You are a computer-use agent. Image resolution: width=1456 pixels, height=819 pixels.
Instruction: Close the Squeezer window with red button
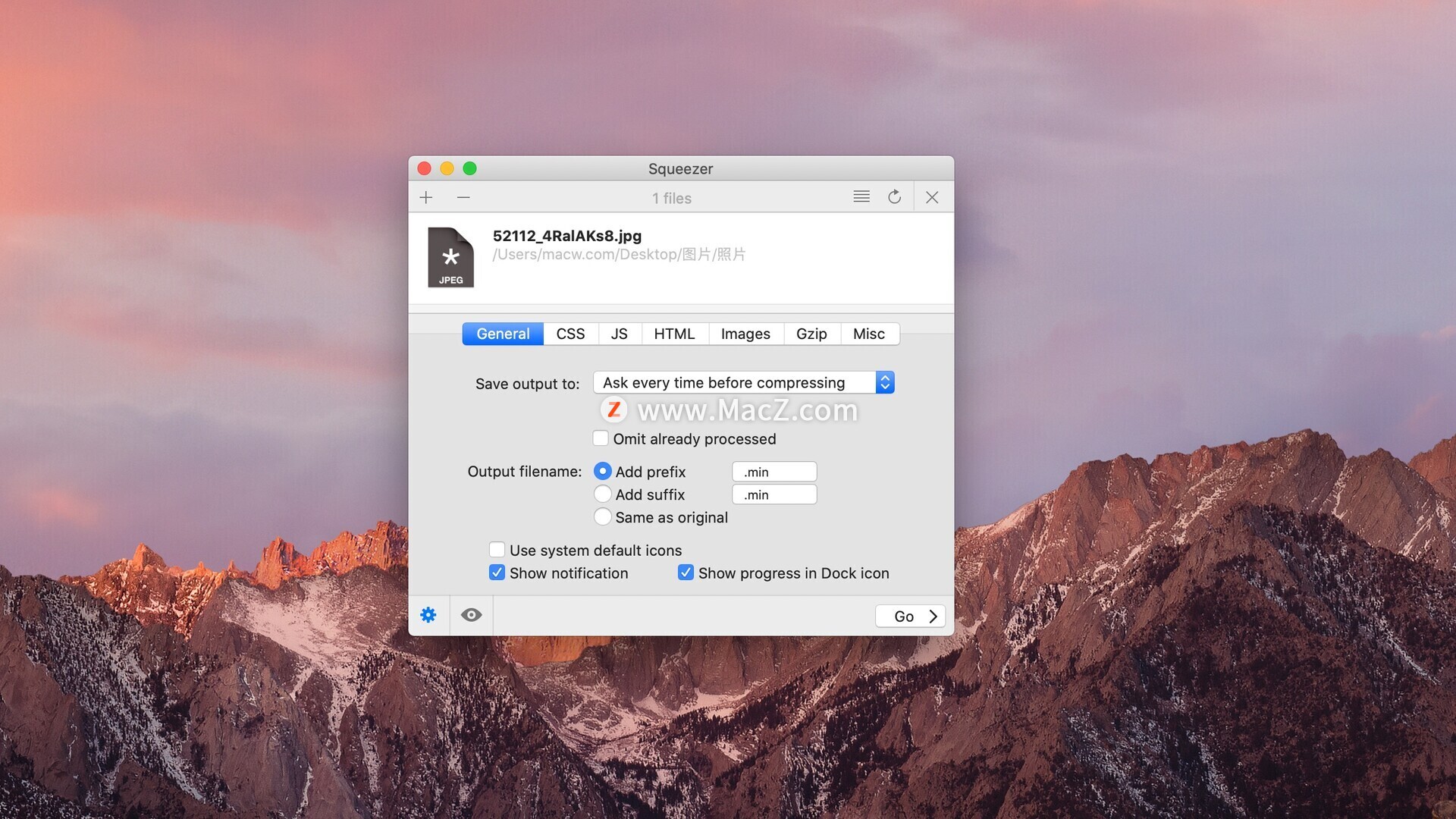[425, 168]
